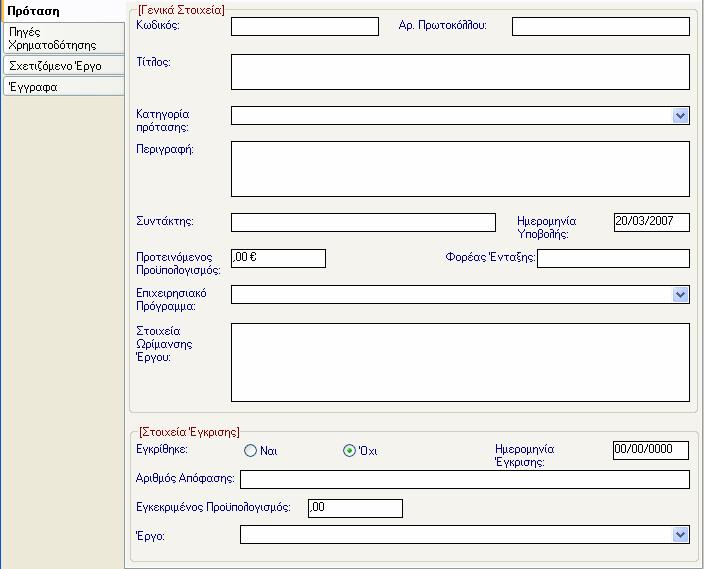The height and width of the screenshot is (569, 704).
Task: Click the Φορέας Ένταξης input field
Action: click(x=613, y=259)
